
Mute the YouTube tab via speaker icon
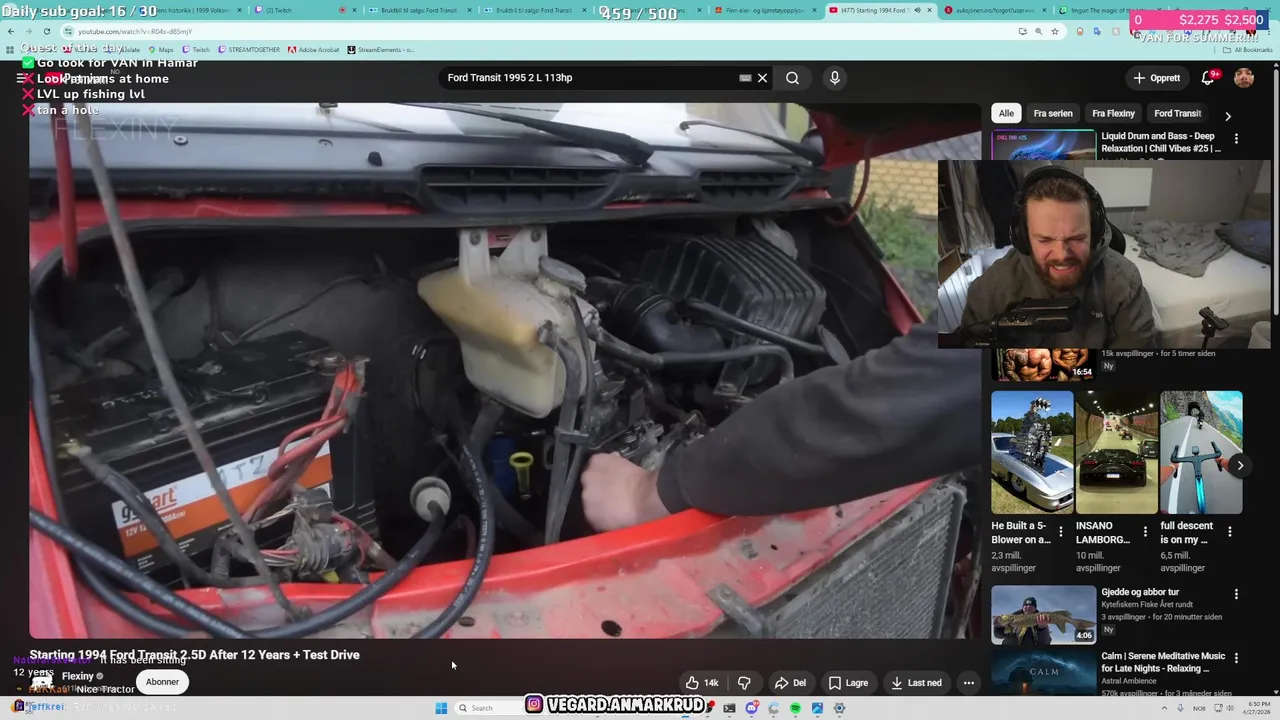pos(918,10)
